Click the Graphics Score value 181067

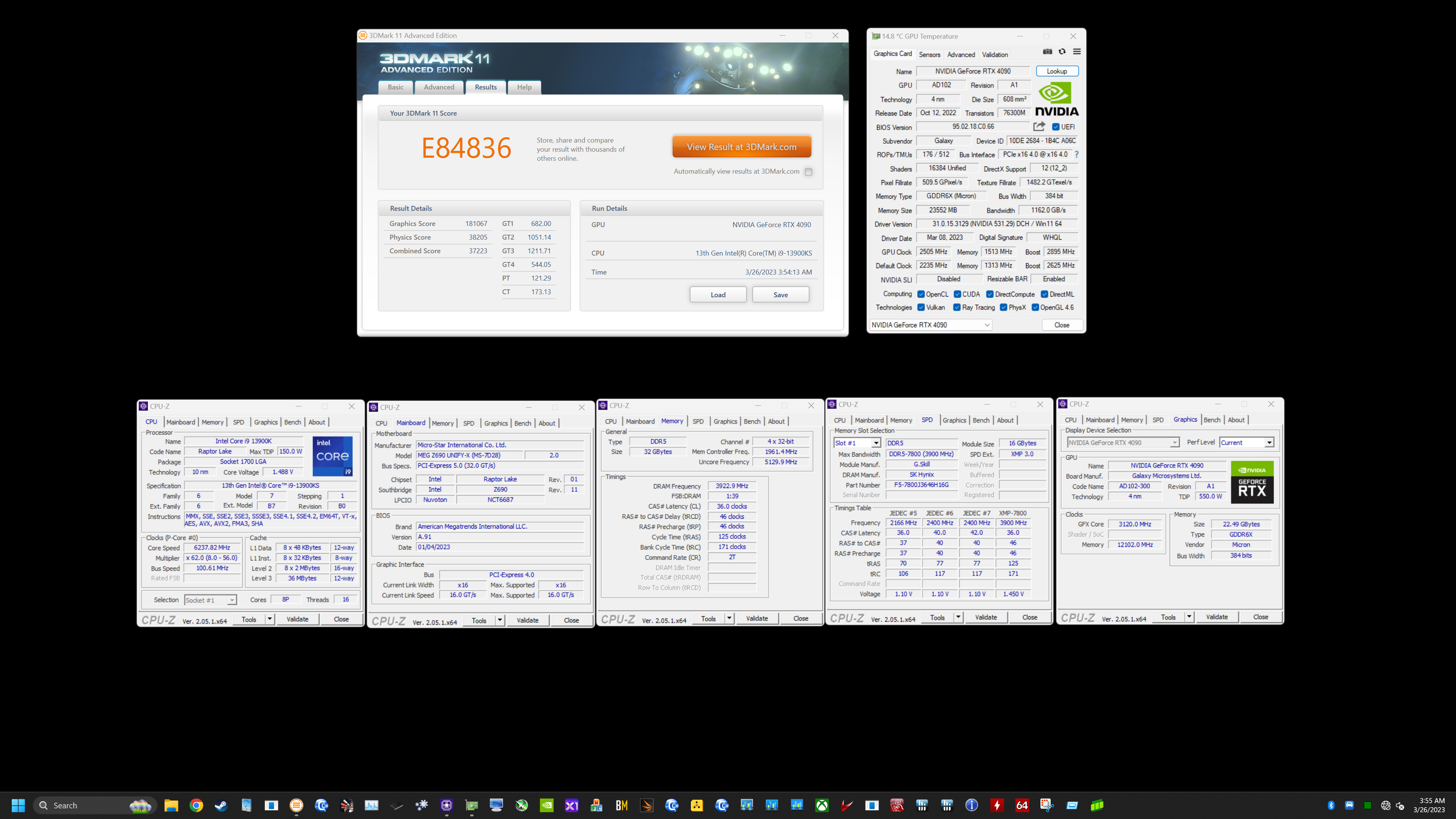point(476,224)
